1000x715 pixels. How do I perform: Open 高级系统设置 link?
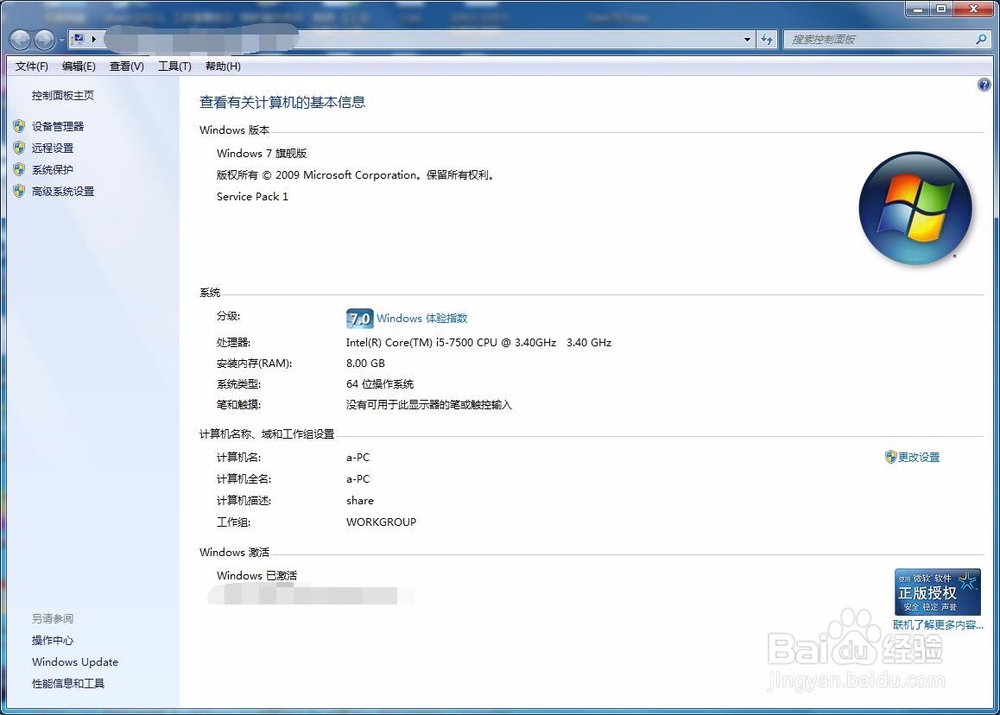pos(63,191)
